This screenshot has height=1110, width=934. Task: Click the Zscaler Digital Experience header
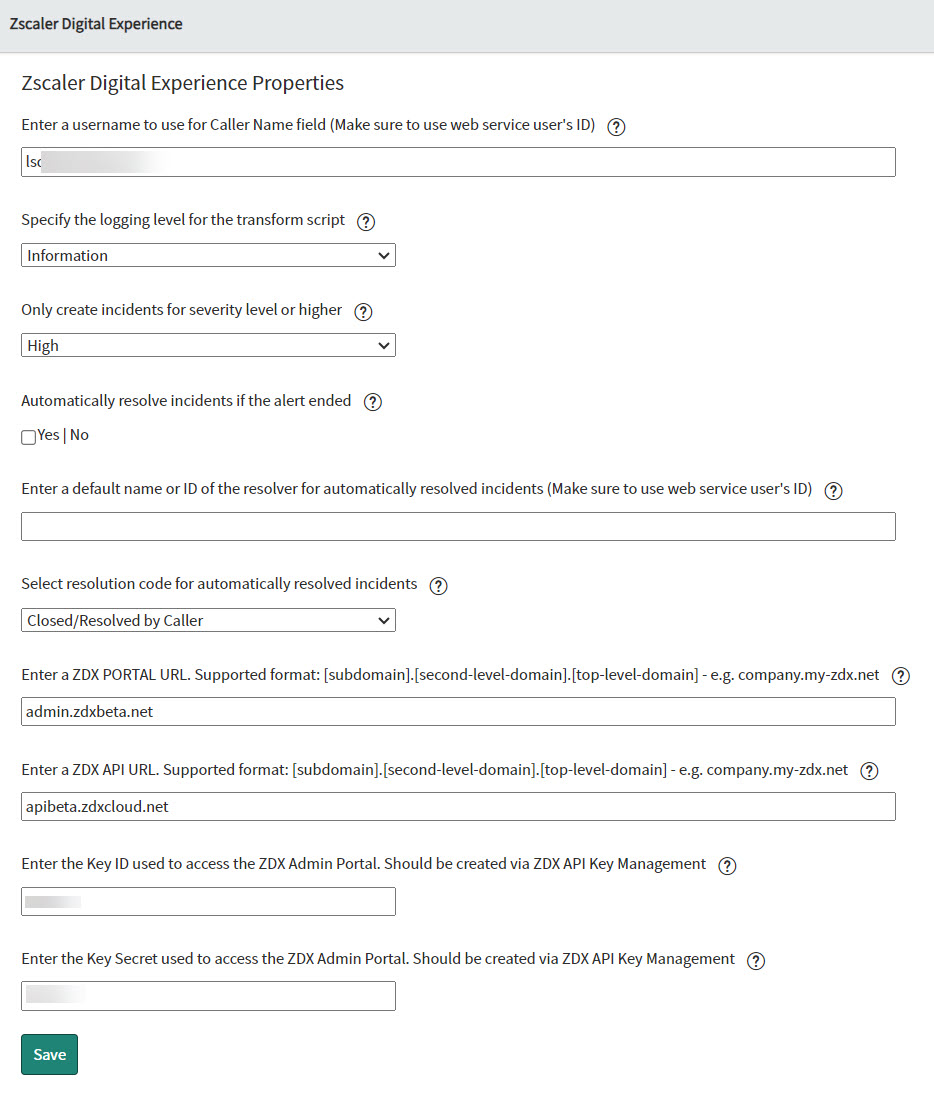click(96, 23)
